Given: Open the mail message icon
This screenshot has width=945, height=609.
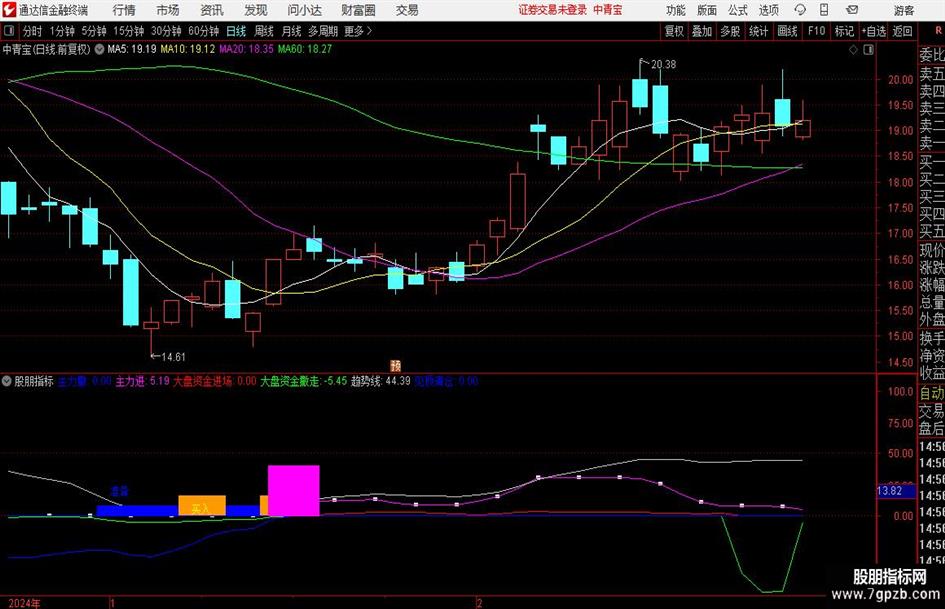Looking at the screenshot, I should tap(852, 10).
